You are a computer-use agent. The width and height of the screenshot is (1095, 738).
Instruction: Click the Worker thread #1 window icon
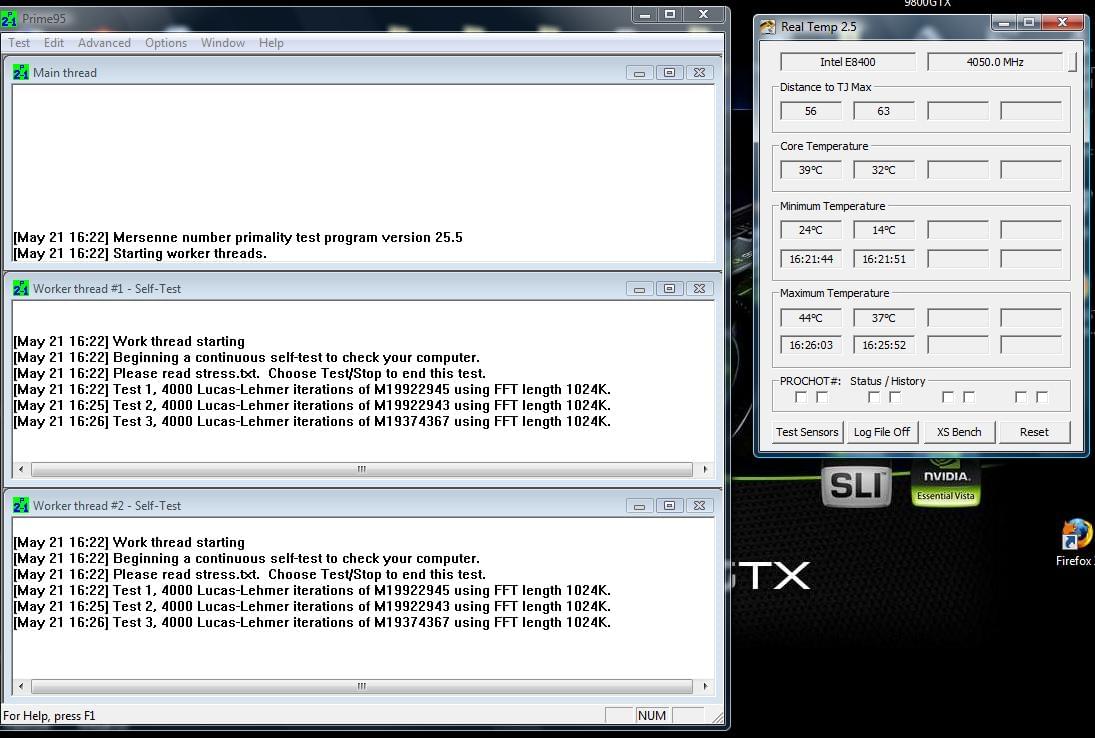pyautogui.click(x=21, y=288)
